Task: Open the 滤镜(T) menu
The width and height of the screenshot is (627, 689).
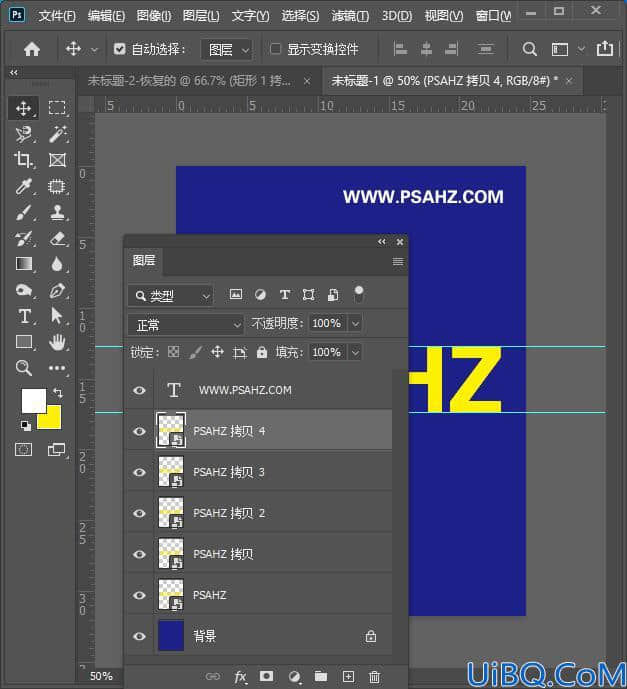Action: 350,16
